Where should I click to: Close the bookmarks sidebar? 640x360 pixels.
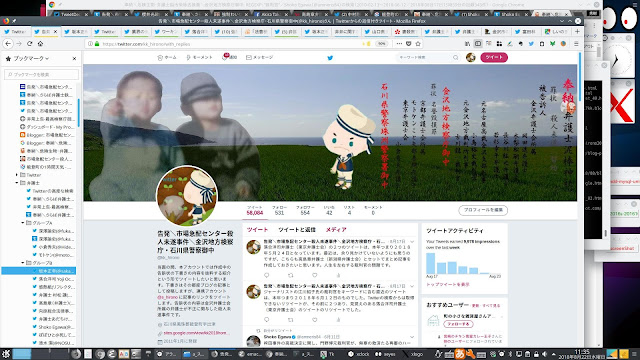[x=74, y=59]
